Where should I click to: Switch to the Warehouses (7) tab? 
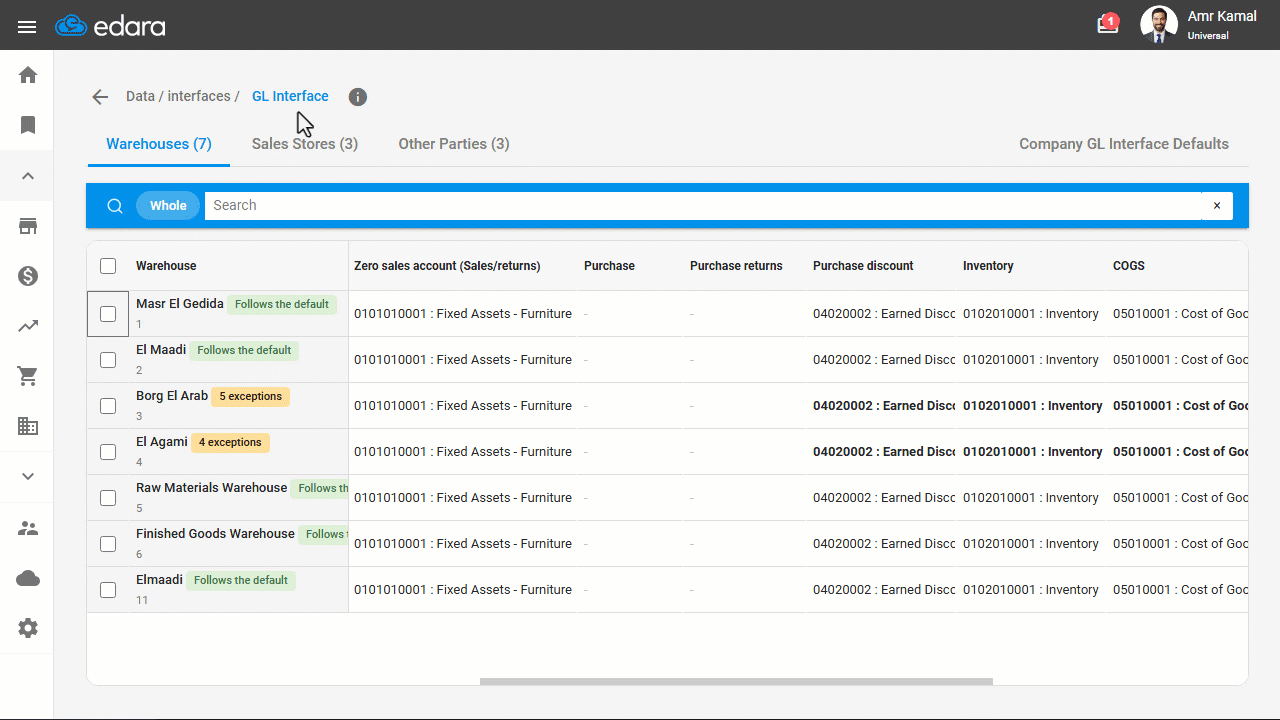coord(159,144)
